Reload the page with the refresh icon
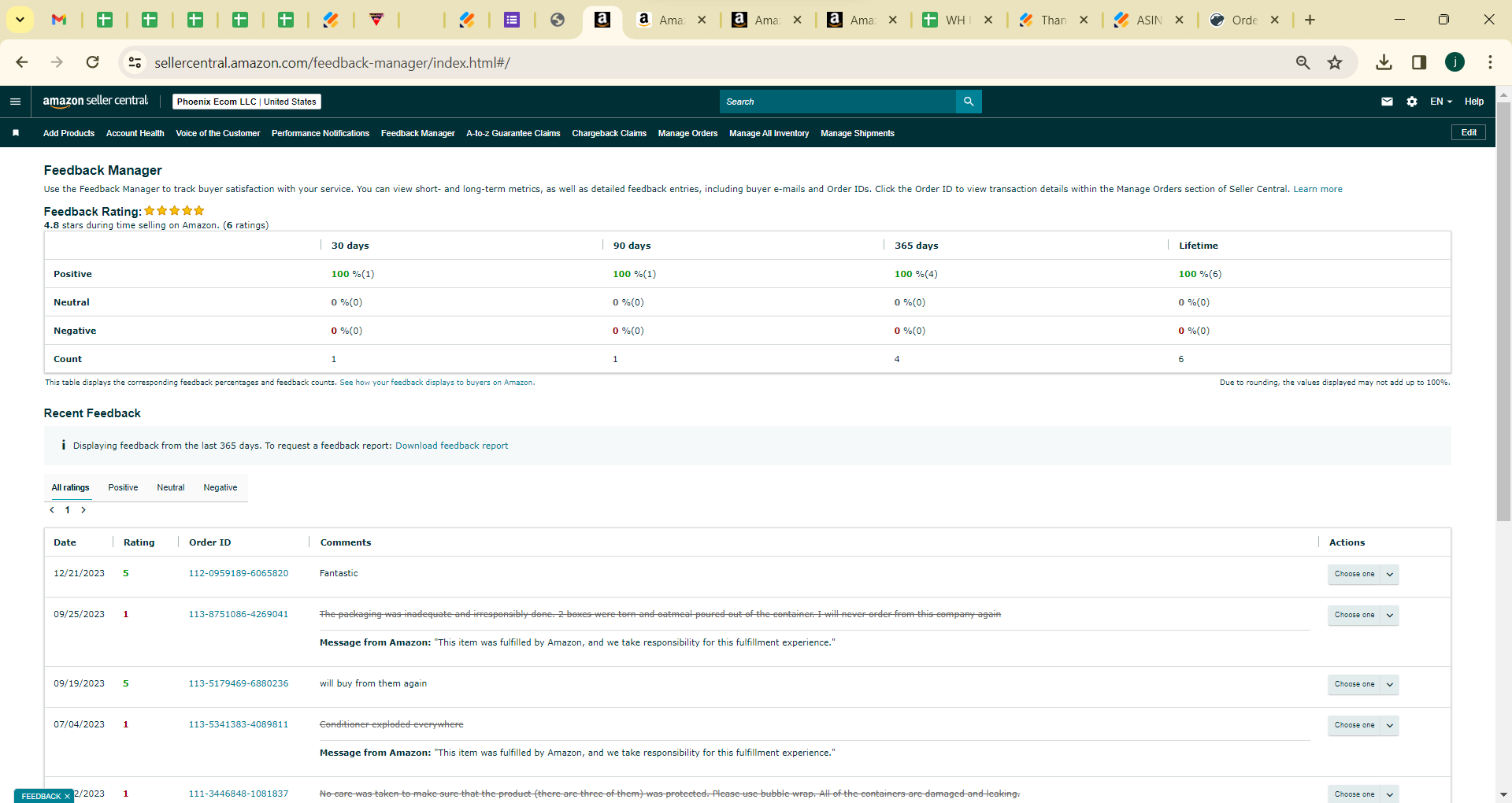 click(93, 62)
